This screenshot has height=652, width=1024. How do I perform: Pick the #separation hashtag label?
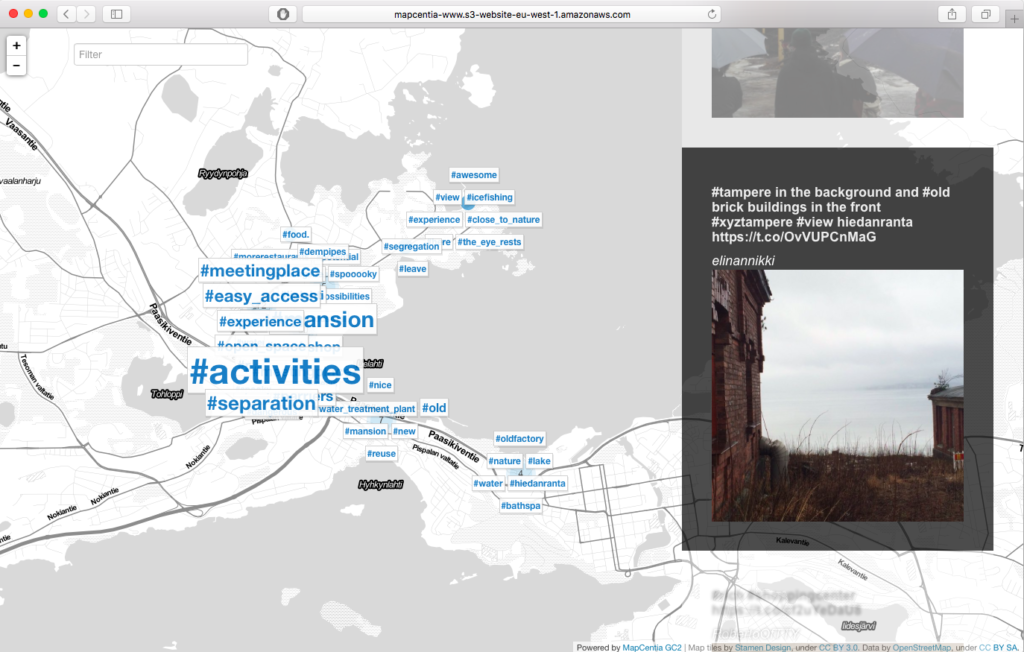pyautogui.click(x=261, y=403)
